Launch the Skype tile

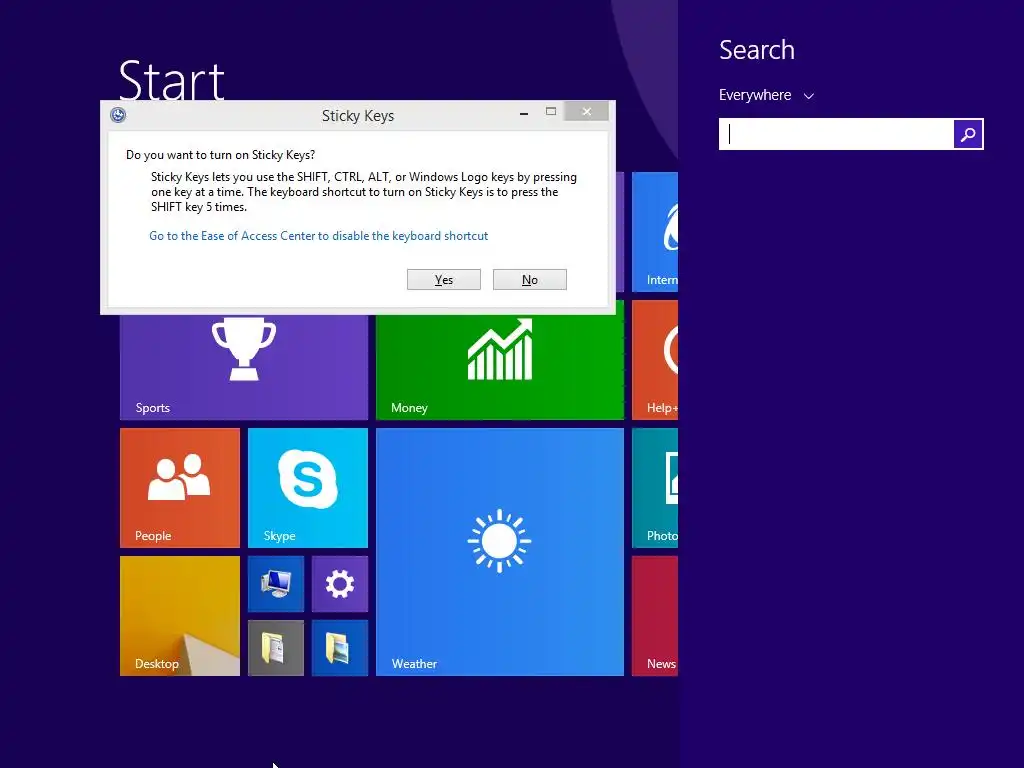point(308,488)
